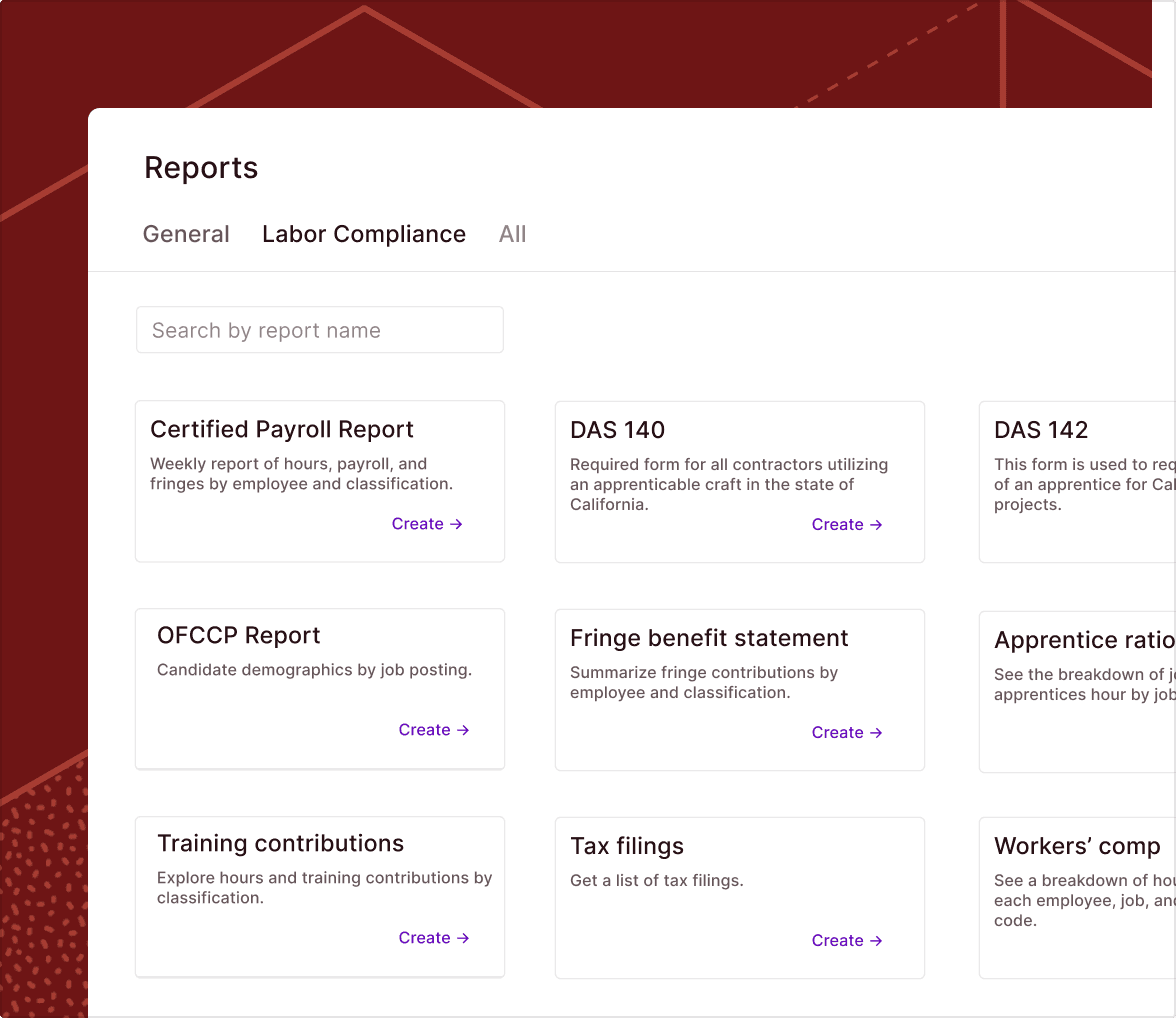Open the All reports tab
This screenshot has width=1176, height=1018.
click(512, 233)
